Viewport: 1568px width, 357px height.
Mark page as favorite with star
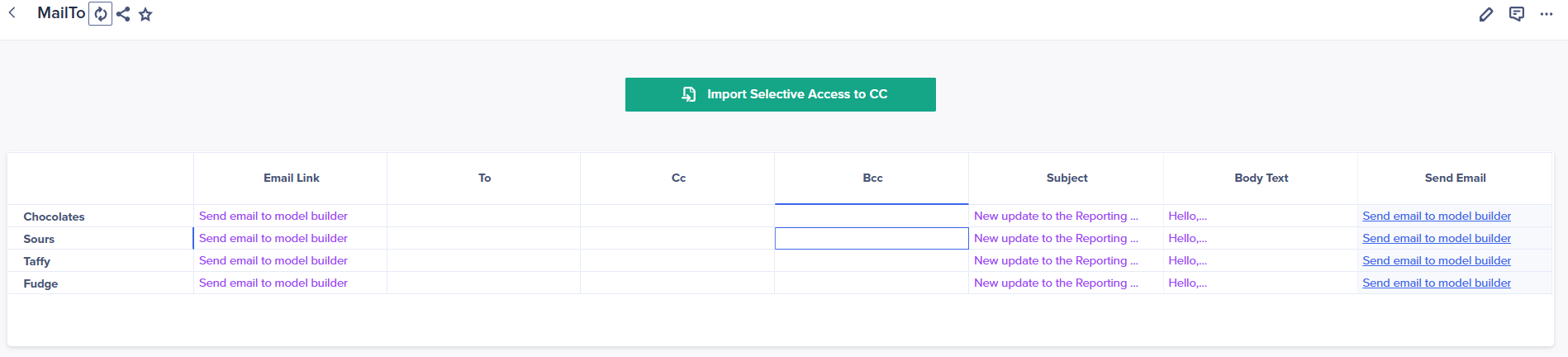click(145, 14)
